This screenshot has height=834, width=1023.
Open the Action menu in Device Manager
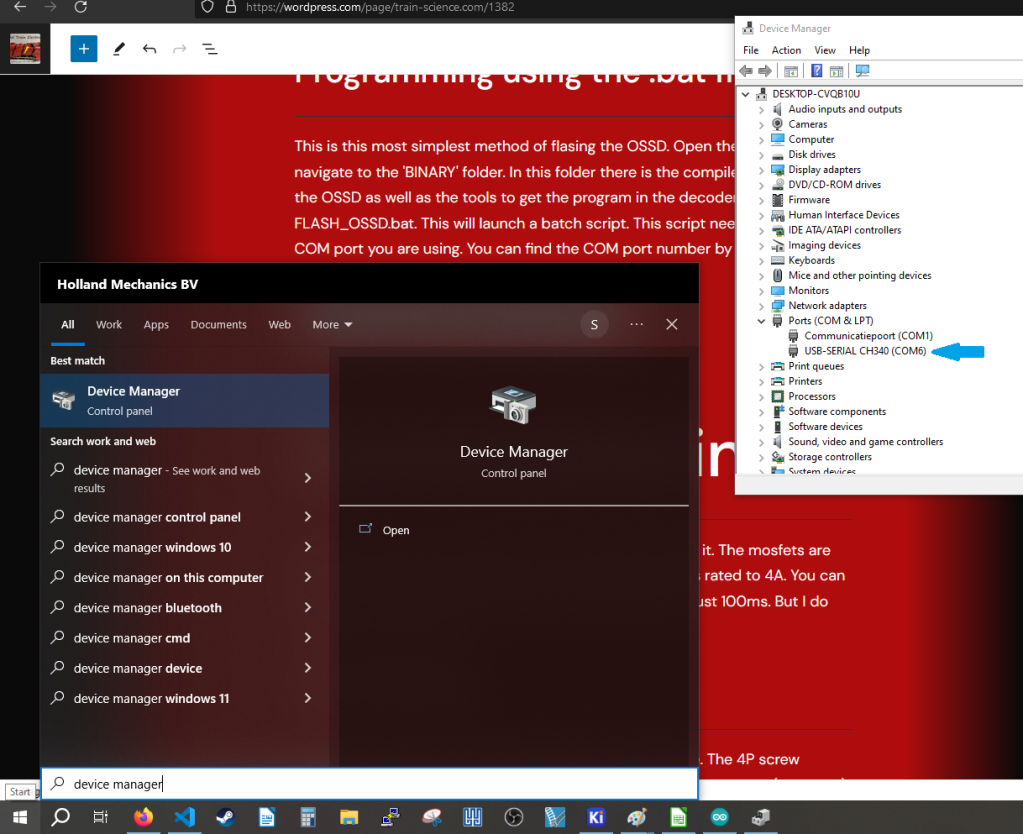pyautogui.click(x=786, y=50)
